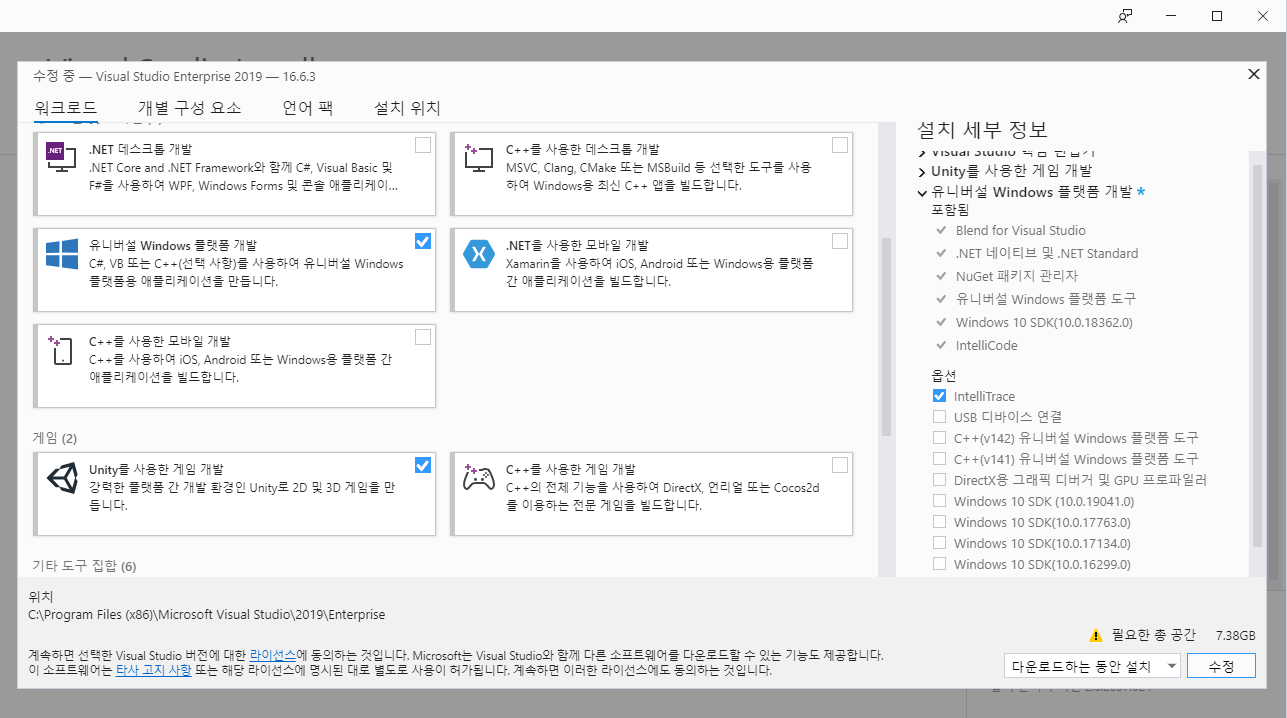Click the Xamarin icon for .NET mobile development

point(479,254)
